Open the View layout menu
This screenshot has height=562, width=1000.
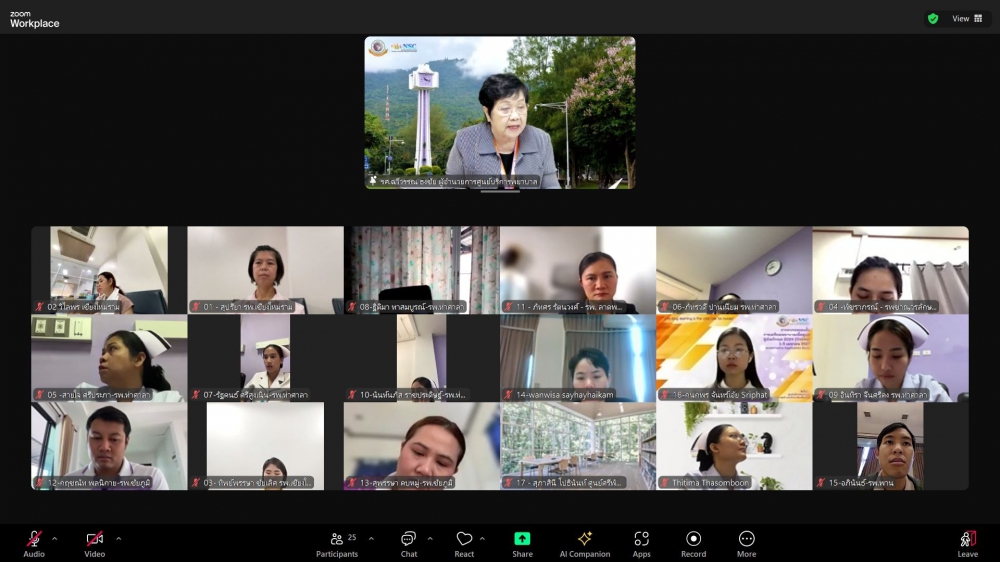[966, 18]
